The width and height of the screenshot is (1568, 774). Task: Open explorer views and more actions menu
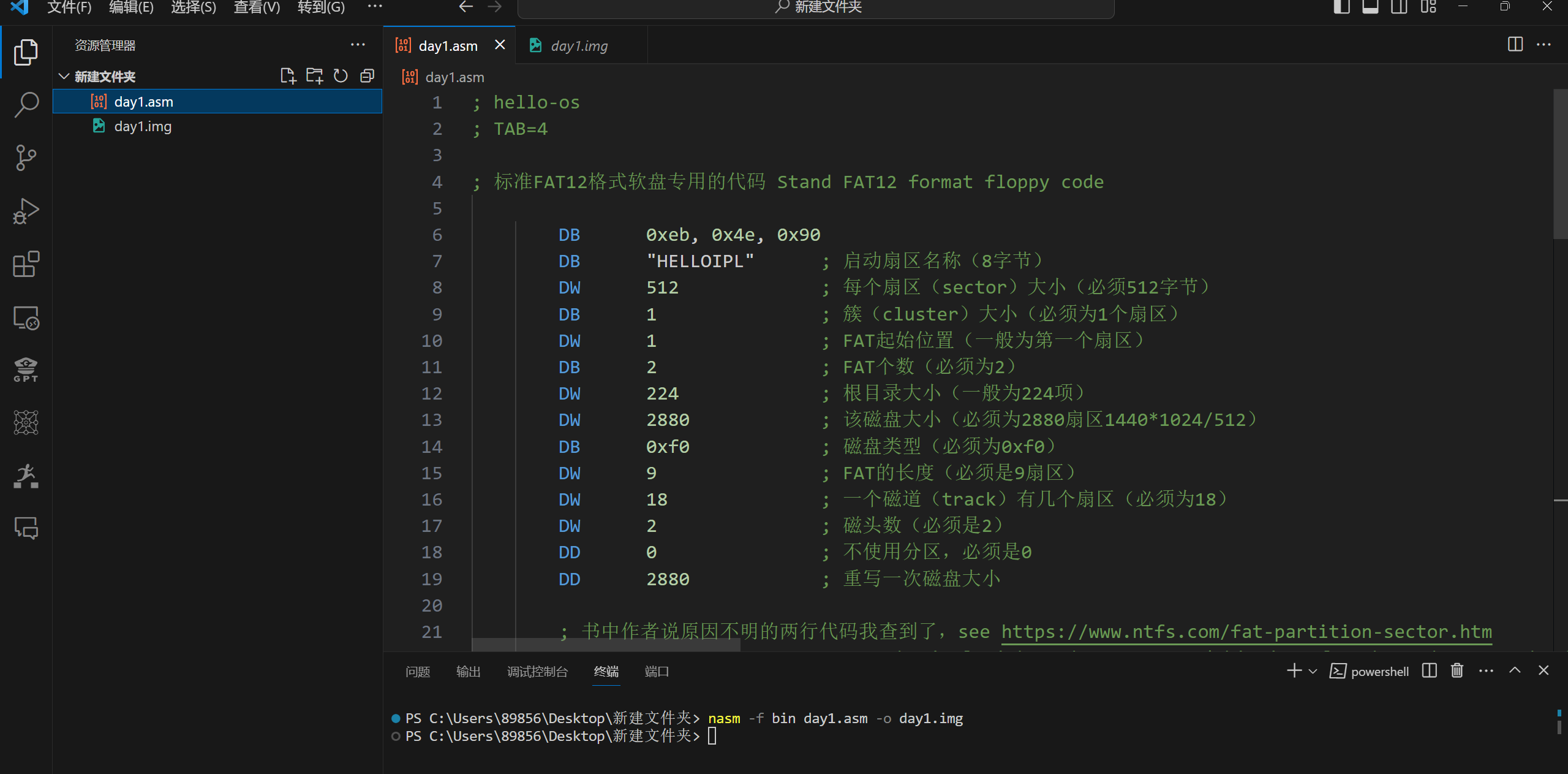[x=358, y=45]
